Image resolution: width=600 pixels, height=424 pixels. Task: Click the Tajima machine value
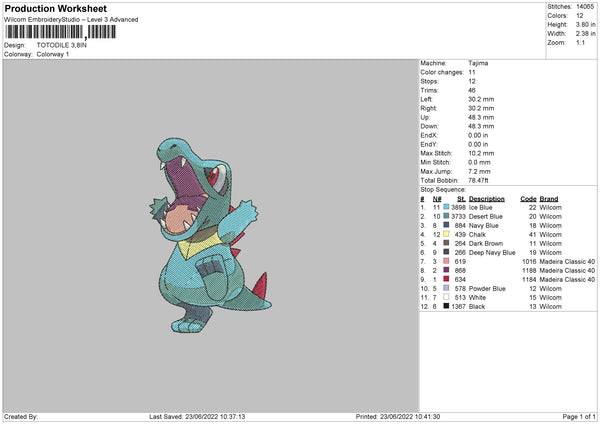click(x=479, y=62)
